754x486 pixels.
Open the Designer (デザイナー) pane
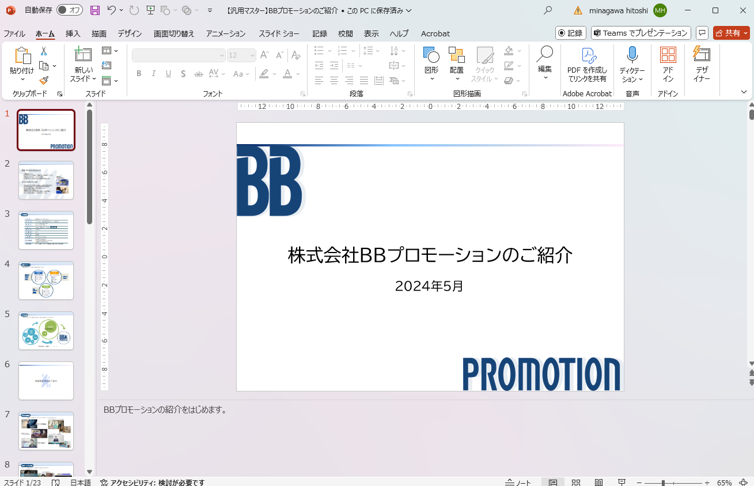click(x=702, y=56)
